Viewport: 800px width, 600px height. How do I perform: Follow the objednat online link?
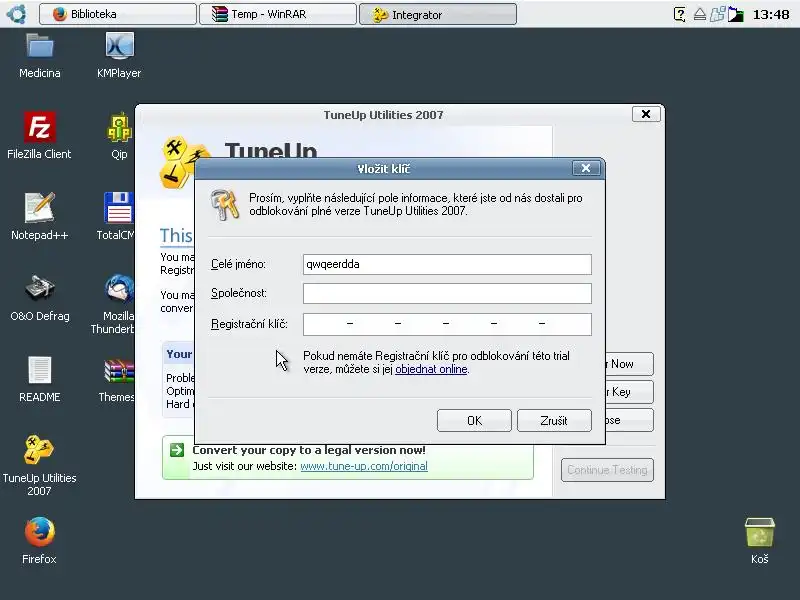coord(431,369)
